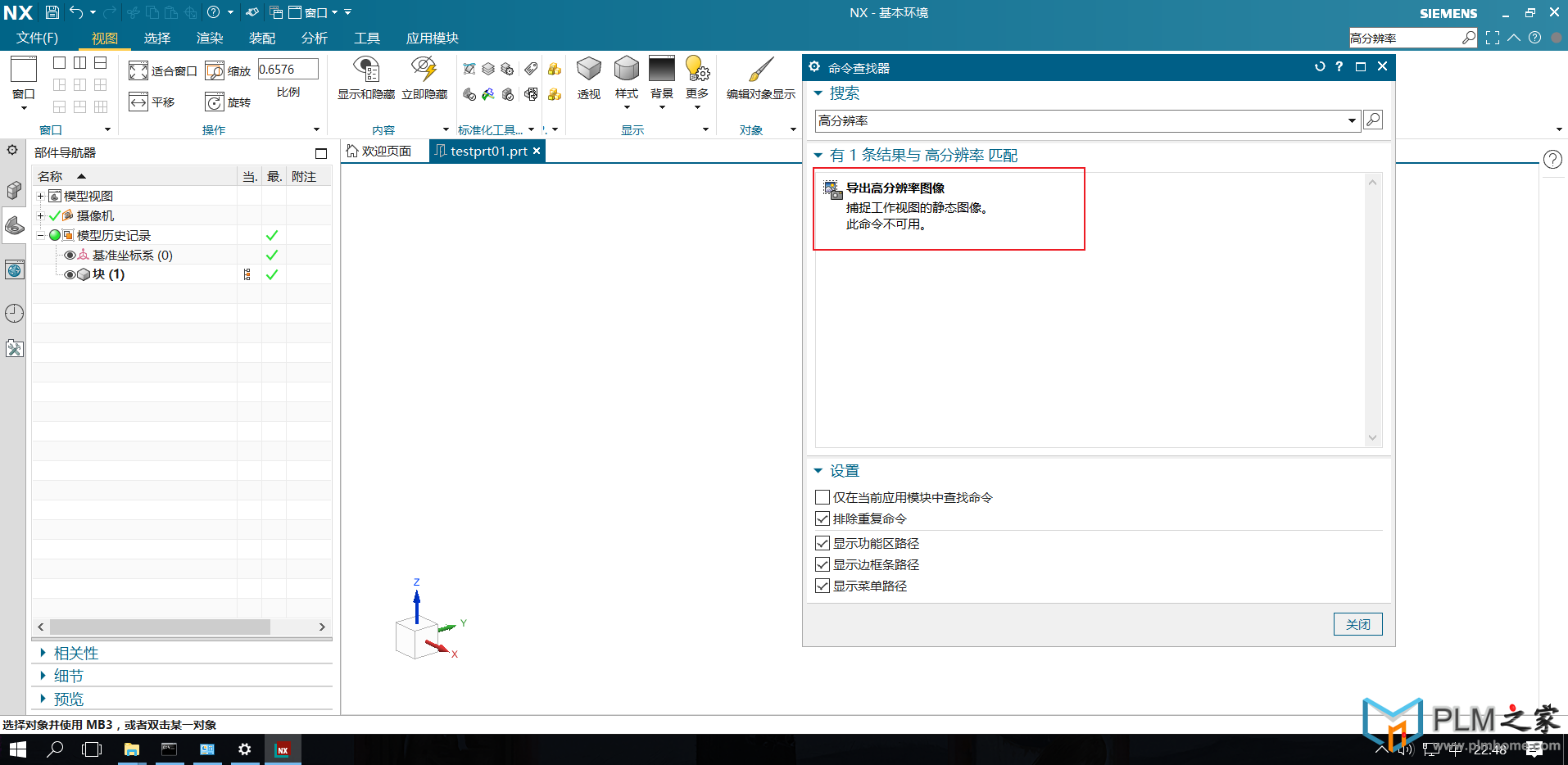
Task: Click Command Finder settings gear icon
Action: coord(814,67)
